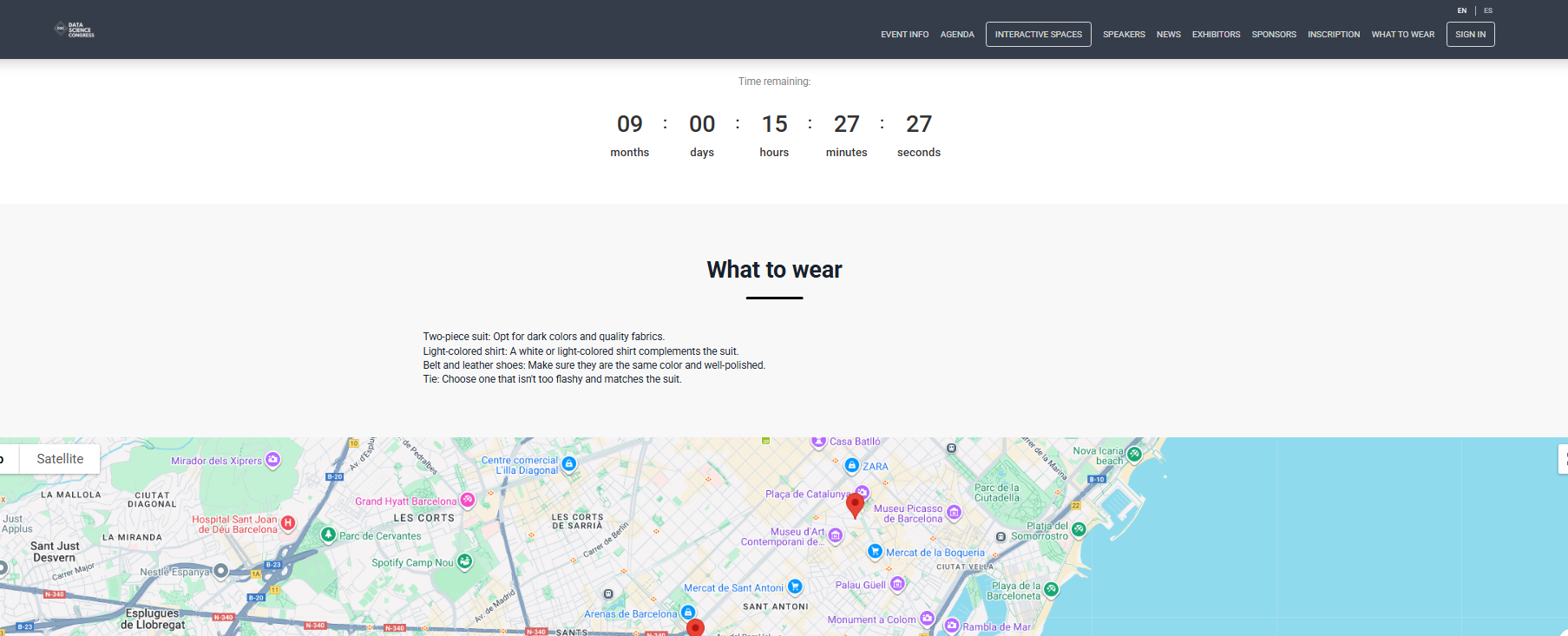Switch map to Satellite view
1568x636 pixels.
click(60, 459)
